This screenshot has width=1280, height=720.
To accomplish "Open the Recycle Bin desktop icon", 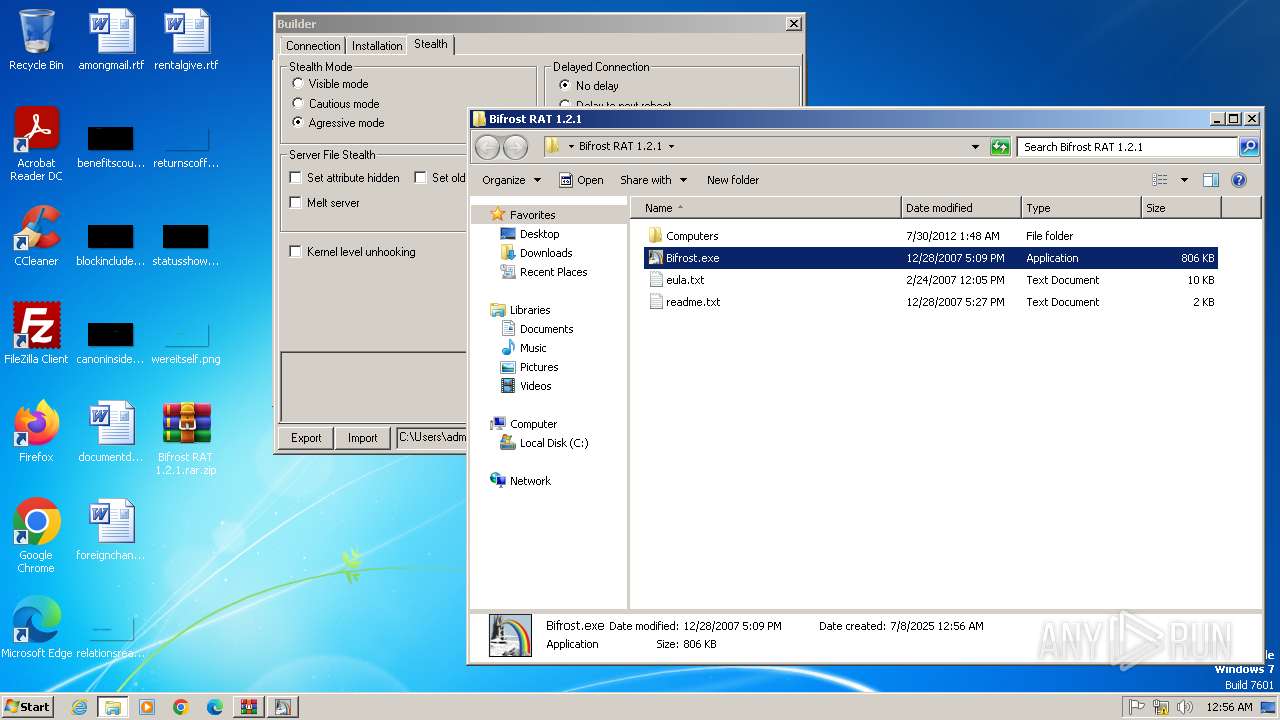I will pos(36,40).
